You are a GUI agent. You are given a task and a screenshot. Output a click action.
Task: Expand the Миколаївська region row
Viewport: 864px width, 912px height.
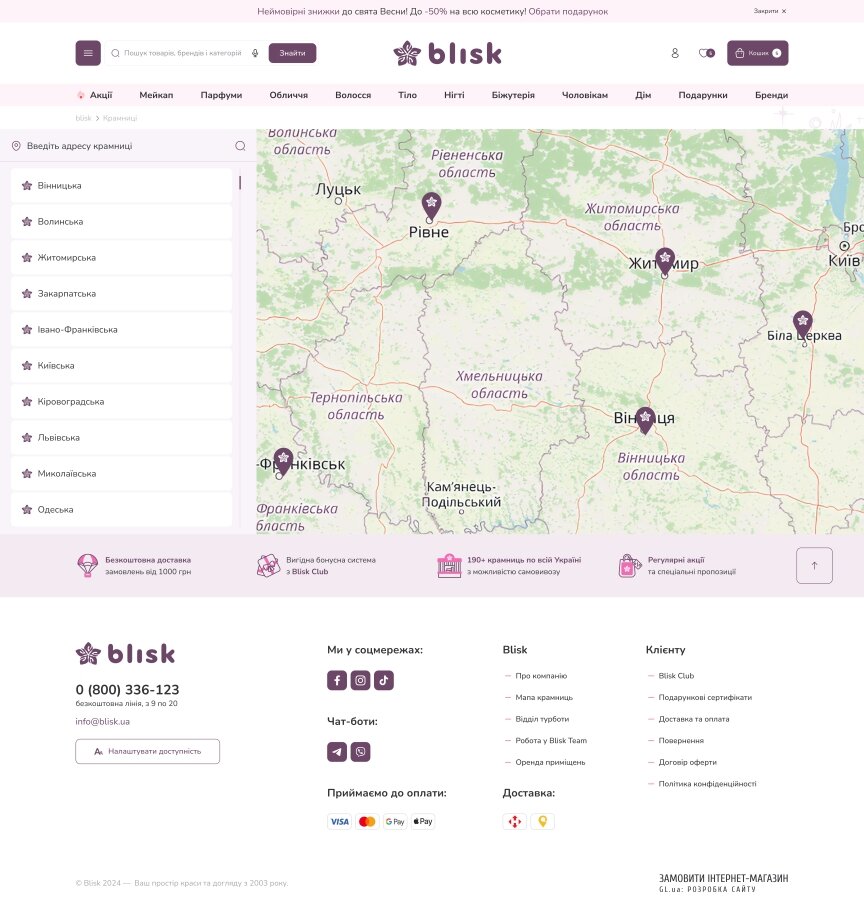[121, 474]
